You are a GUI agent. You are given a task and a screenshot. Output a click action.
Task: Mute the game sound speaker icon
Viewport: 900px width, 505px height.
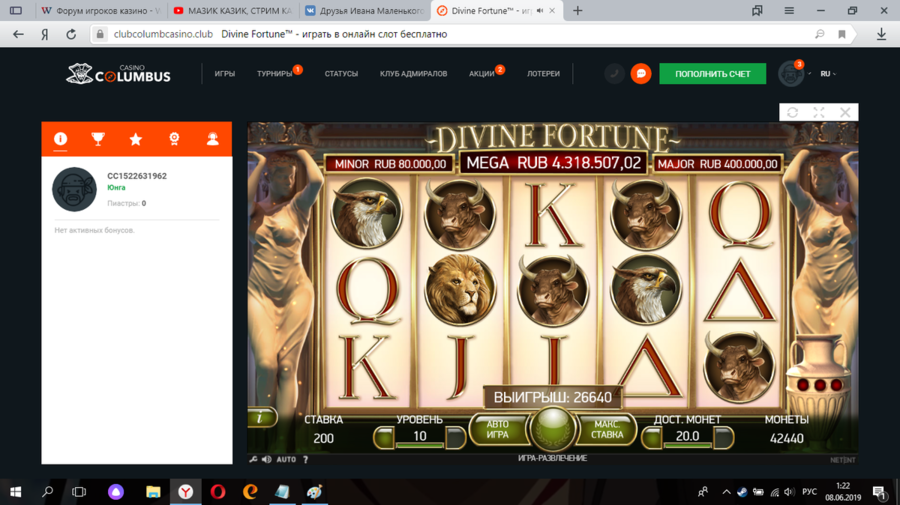click(266, 459)
